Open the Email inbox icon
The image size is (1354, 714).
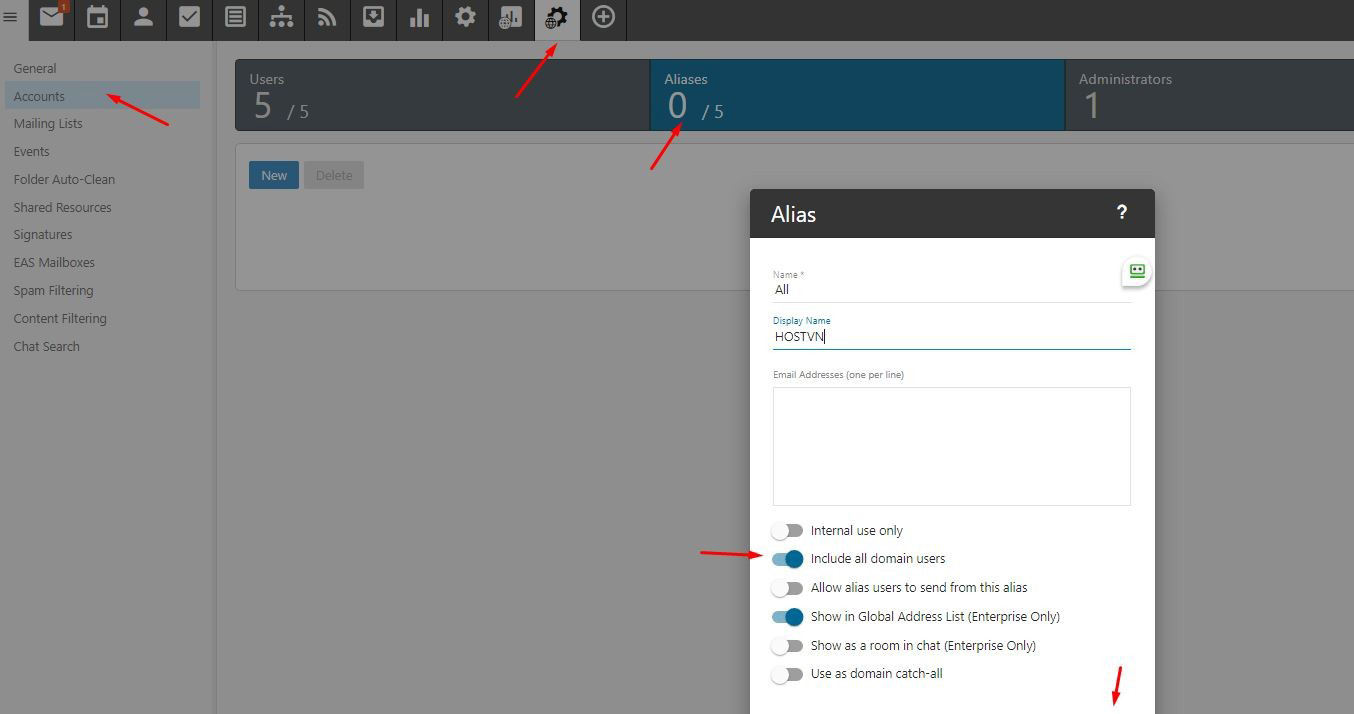(x=51, y=18)
